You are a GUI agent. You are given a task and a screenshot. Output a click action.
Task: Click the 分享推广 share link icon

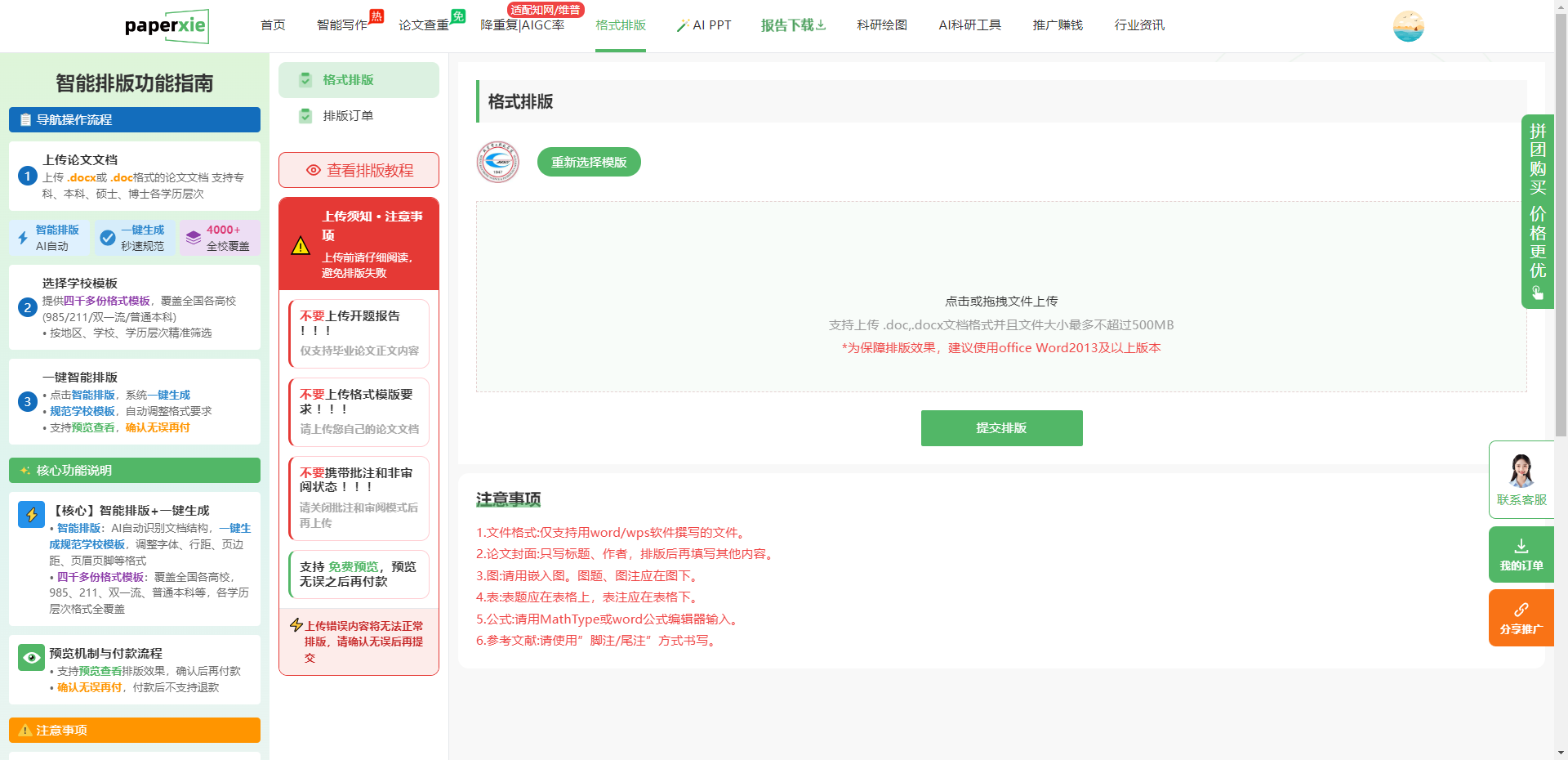pyautogui.click(x=1521, y=610)
